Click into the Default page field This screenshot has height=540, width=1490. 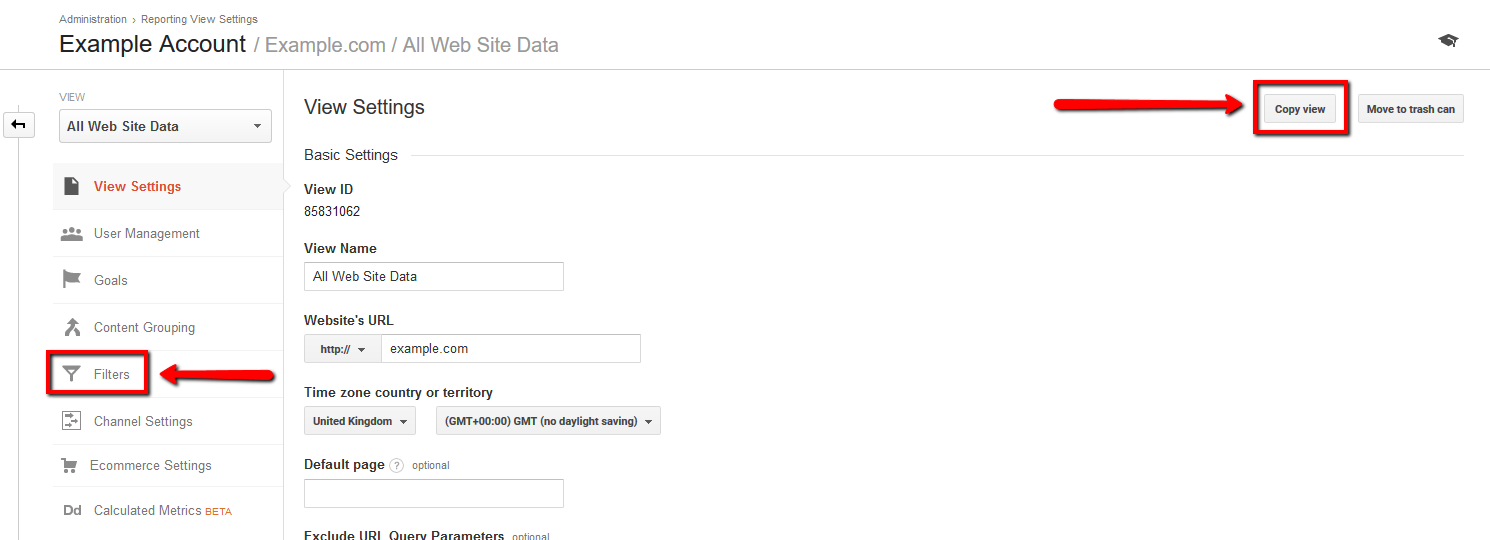(x=434, y=493)
